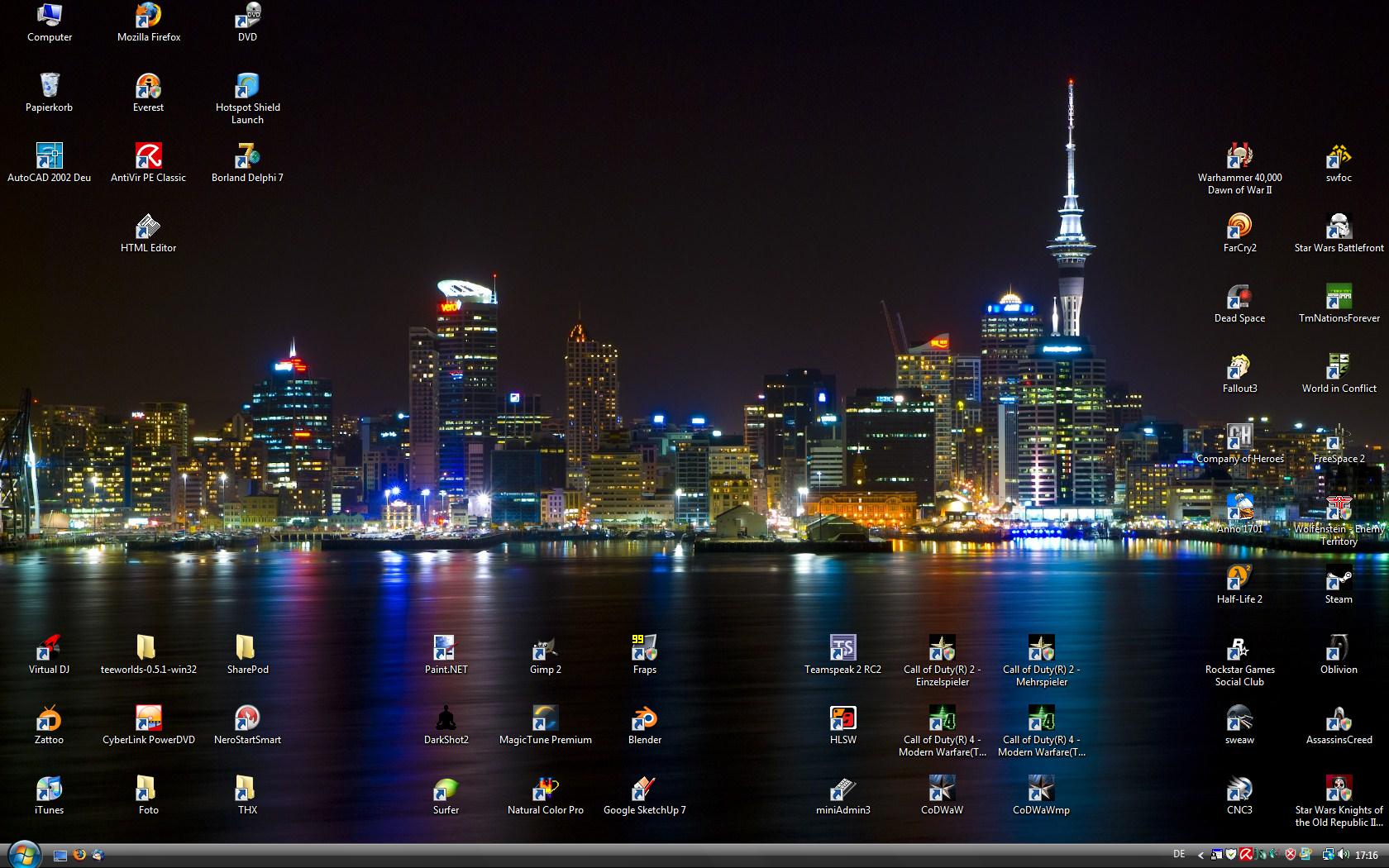The height and width of the screenshot is (868, 1389).
Task: Click the taskbar clock showing 17:16
Action: click(1367, 856)
